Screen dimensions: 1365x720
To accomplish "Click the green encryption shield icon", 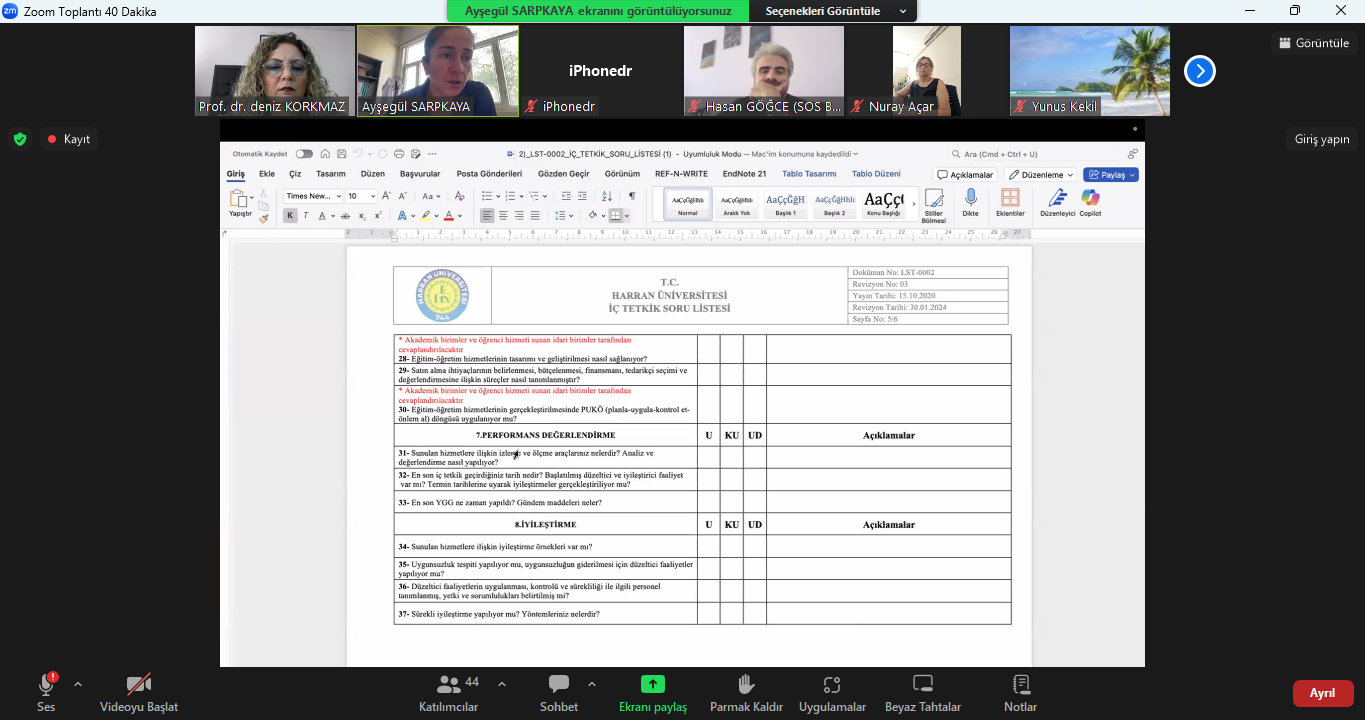I will [x=20, y=139].
